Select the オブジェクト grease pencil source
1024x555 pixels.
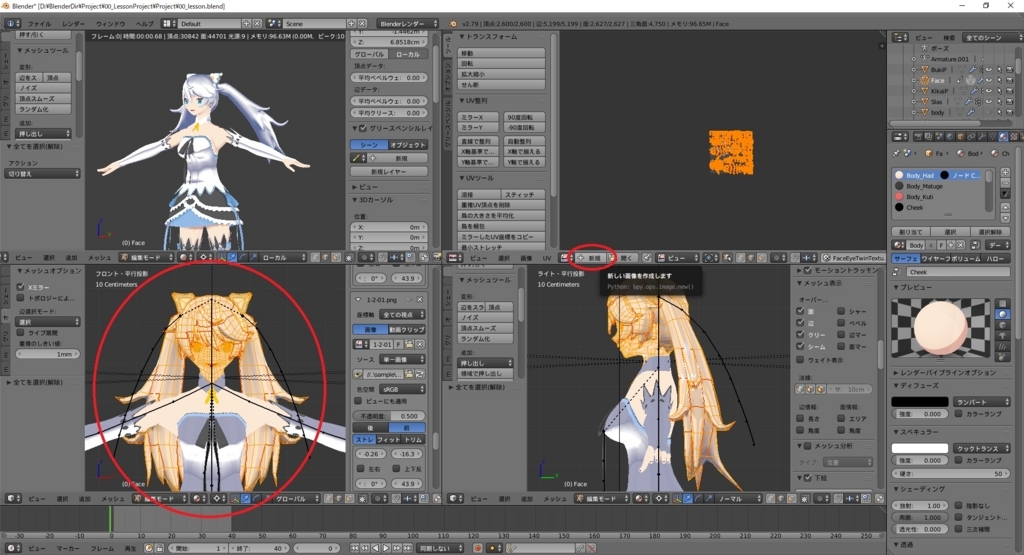pyautogui.click(x=408, y=145)
